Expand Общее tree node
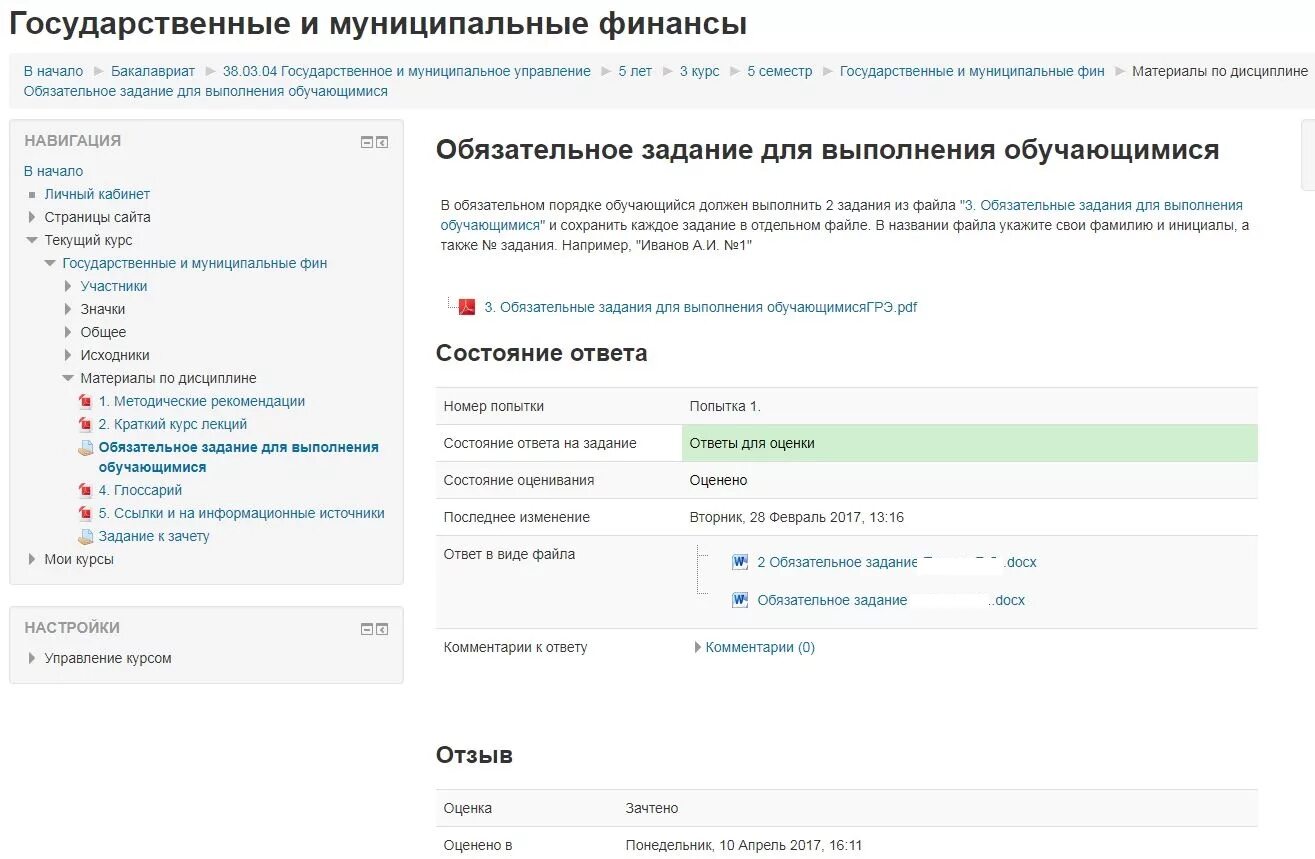The image size is (1315, 859). (68, 332)
